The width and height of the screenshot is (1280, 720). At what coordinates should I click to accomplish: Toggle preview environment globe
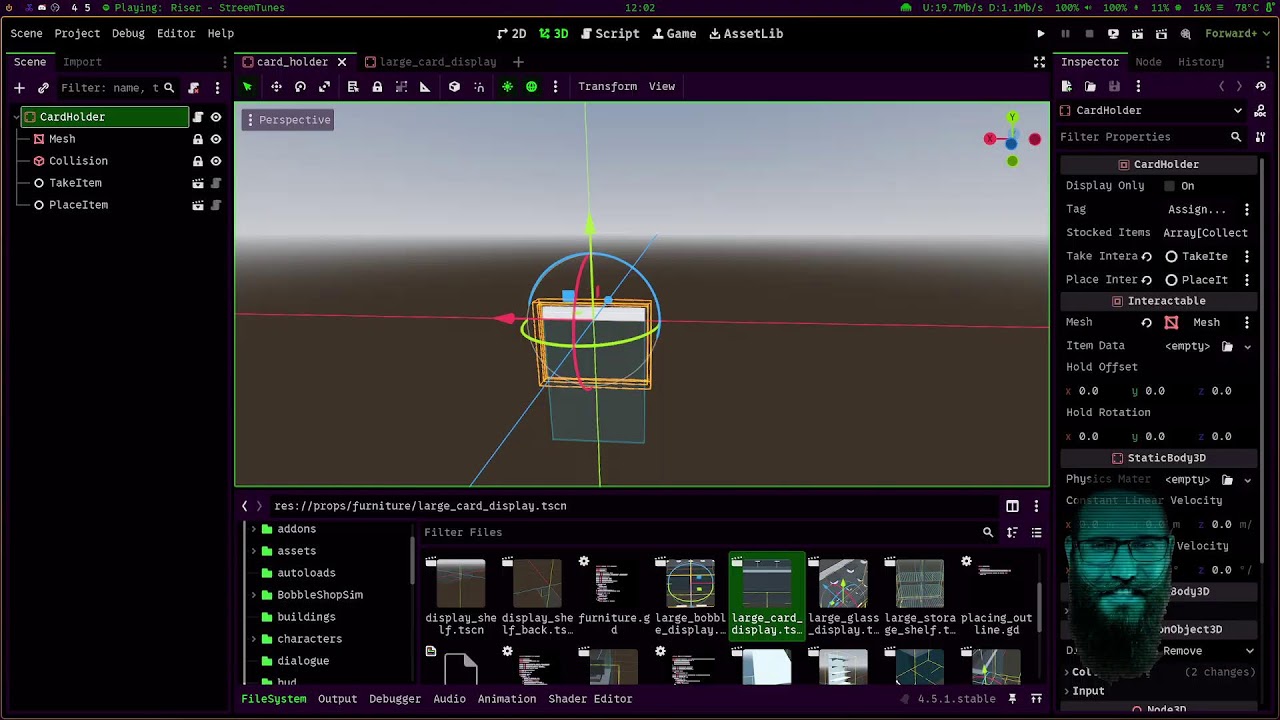531,87
